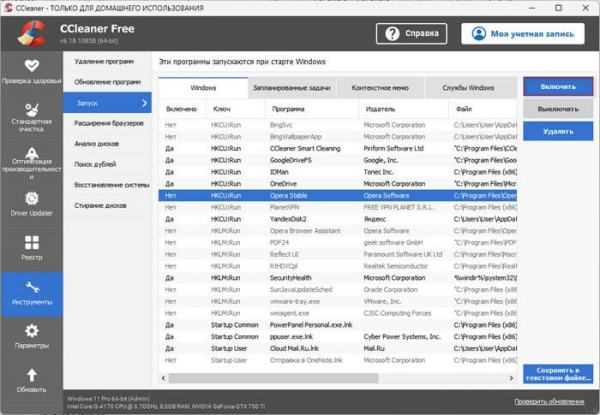The width and height of the screenshot is (600, 415).
Task: Select the Opera Stable row
Action: click(338, 195)
